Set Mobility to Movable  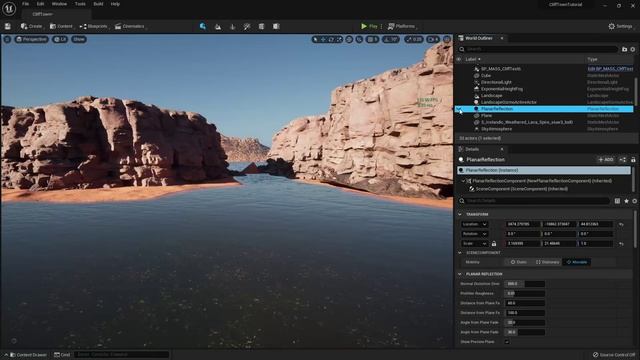tap(577, 262)
